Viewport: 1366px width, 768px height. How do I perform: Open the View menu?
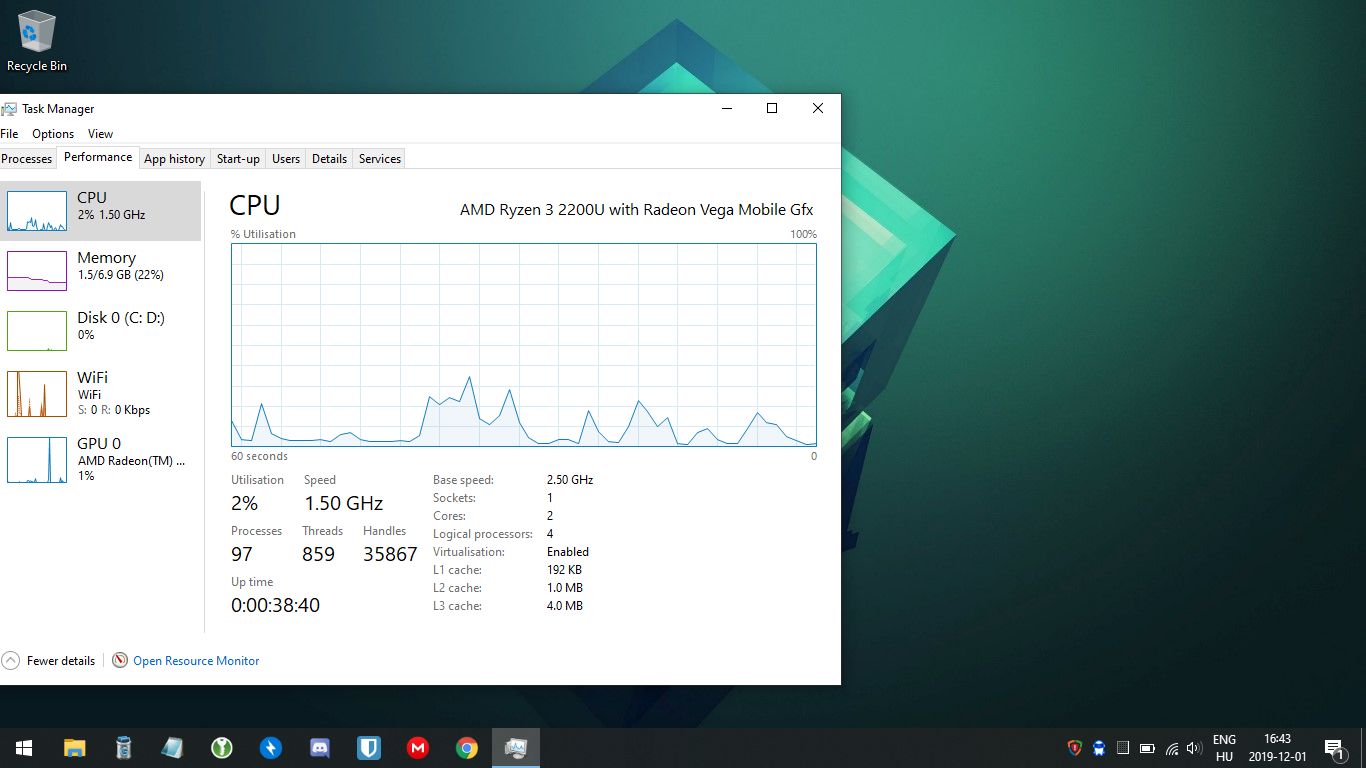[x=100, y=134]
